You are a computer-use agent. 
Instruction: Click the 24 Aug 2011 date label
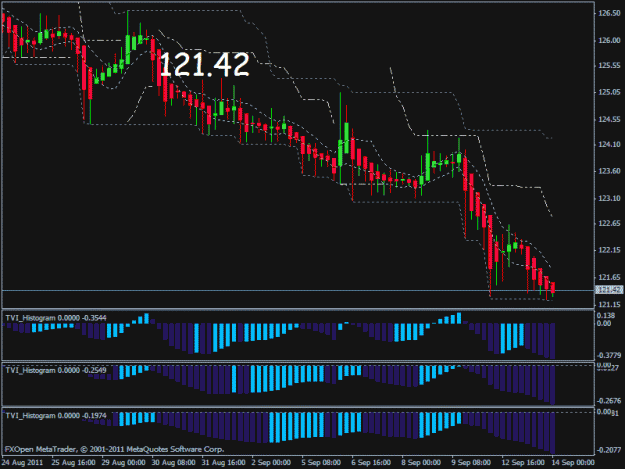[x=22, y=463]
